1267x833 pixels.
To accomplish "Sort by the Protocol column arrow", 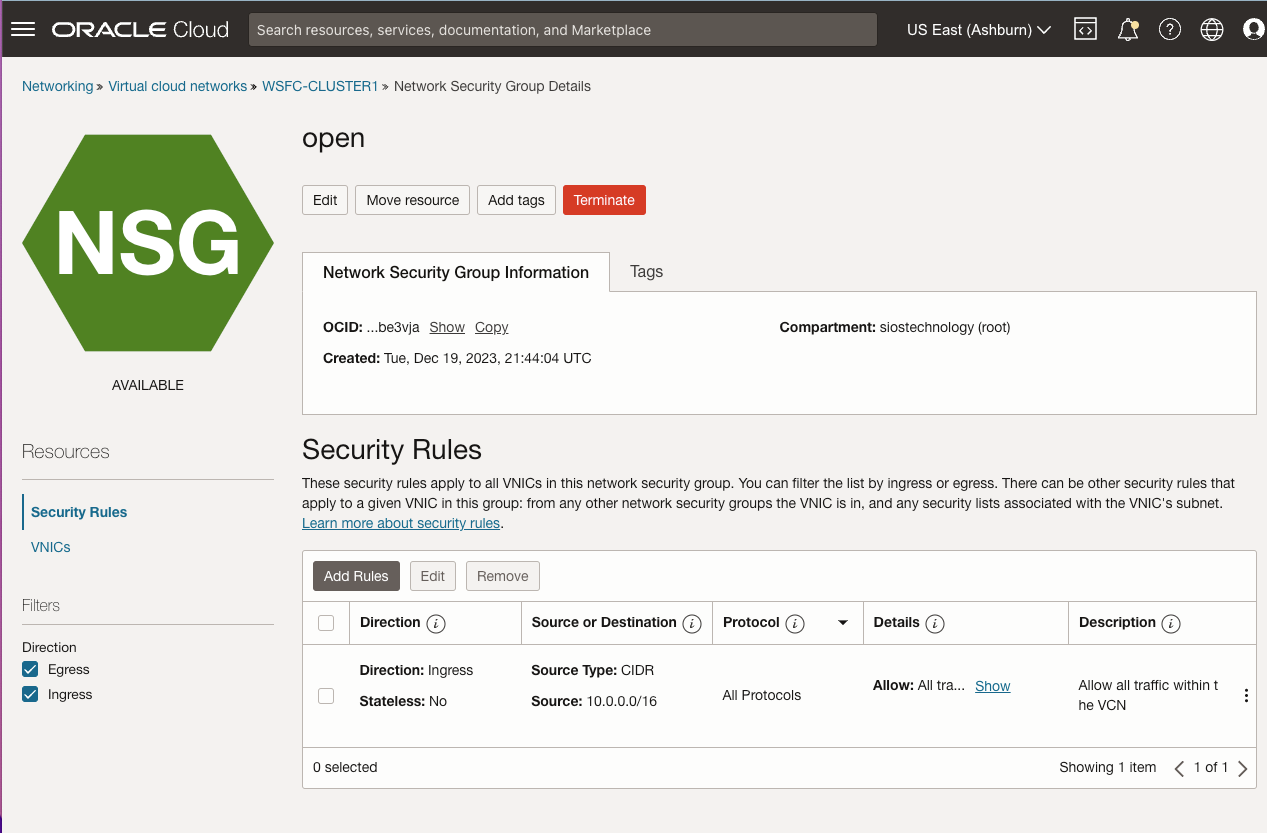I will point(843,623).
